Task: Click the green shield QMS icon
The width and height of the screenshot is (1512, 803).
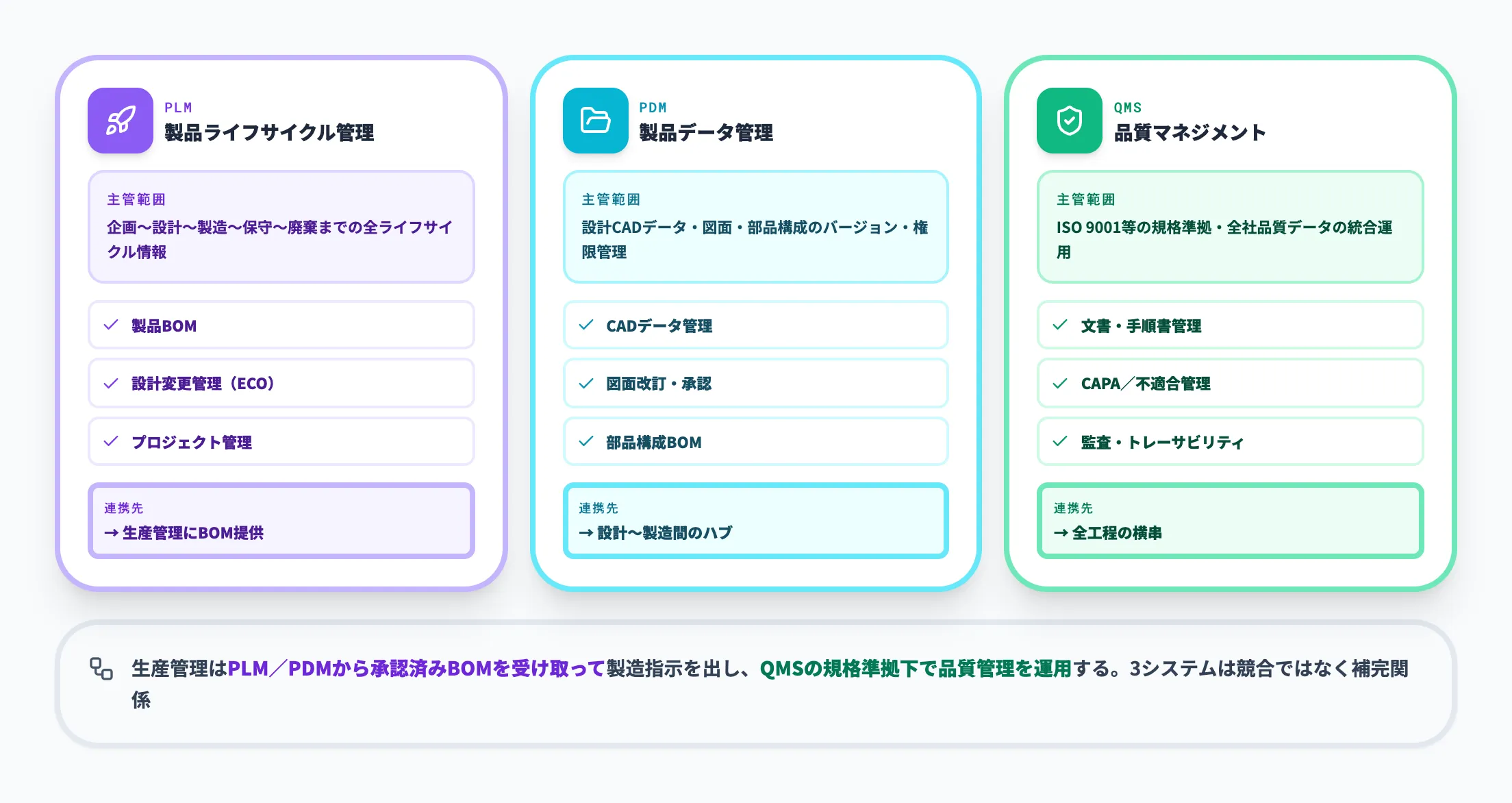Action: pyautogui.click(x=1069, y=121)
